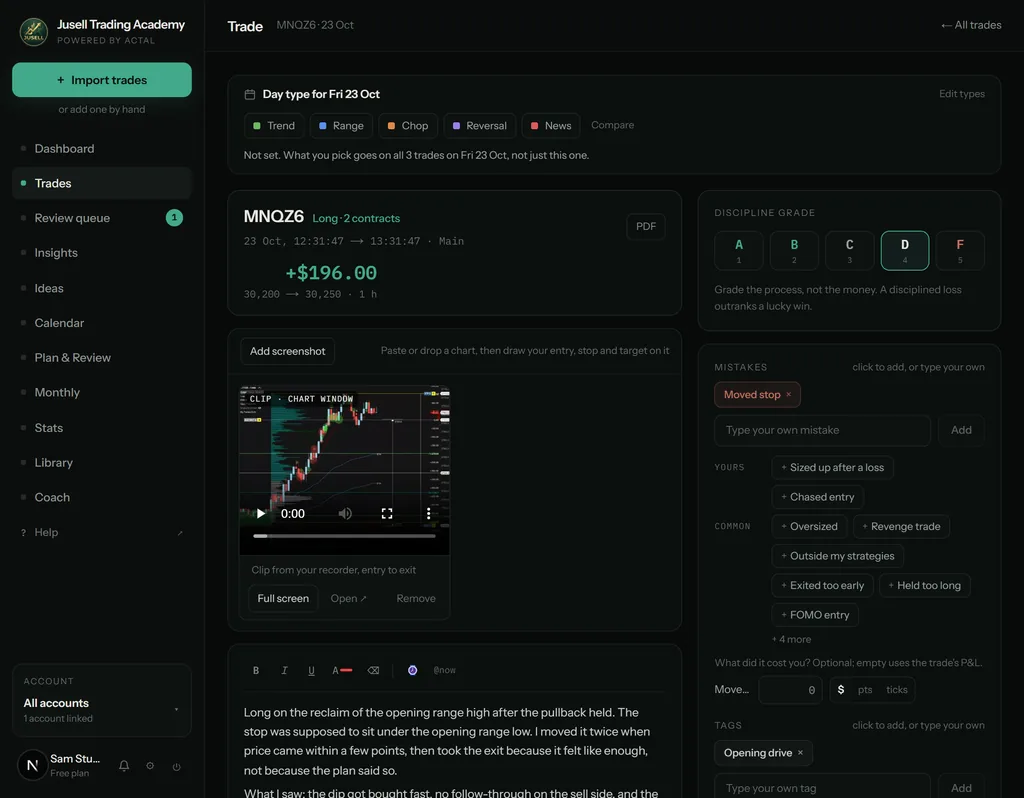Viewport: 1024px width, 798px height.
Task: Go back via All trades link
Action: coord(971,25)
